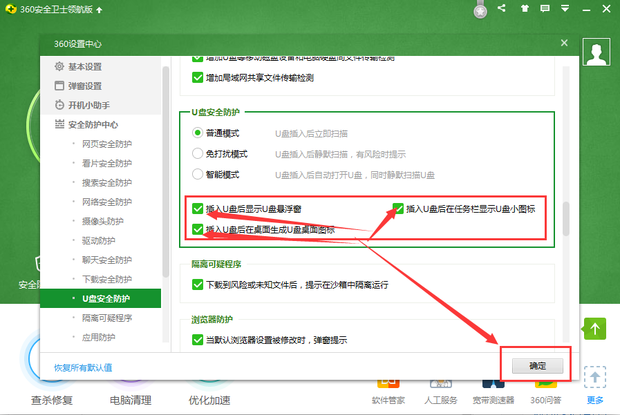
Task: Toggle 当默认浏览器设置被修改时 checkbox
Action: (197, 340)
